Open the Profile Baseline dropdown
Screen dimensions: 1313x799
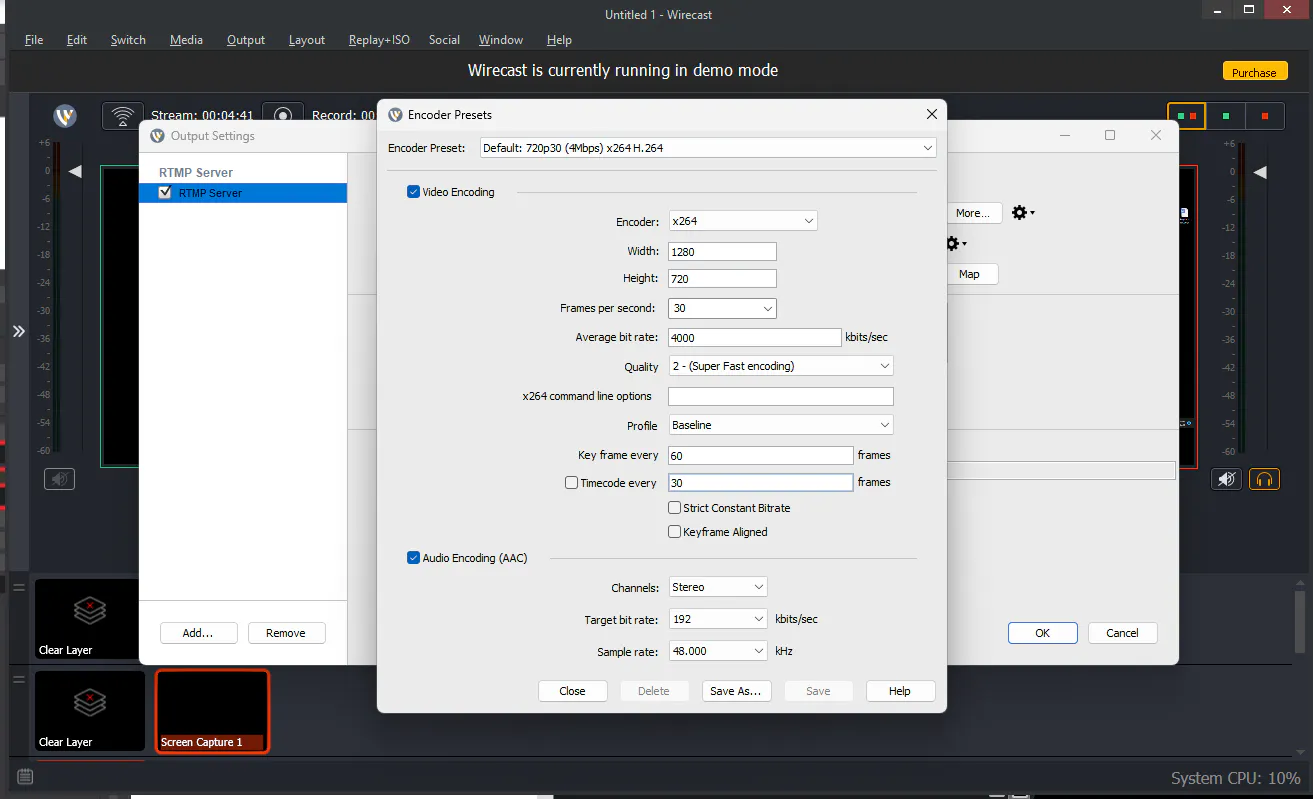[781, 425]
